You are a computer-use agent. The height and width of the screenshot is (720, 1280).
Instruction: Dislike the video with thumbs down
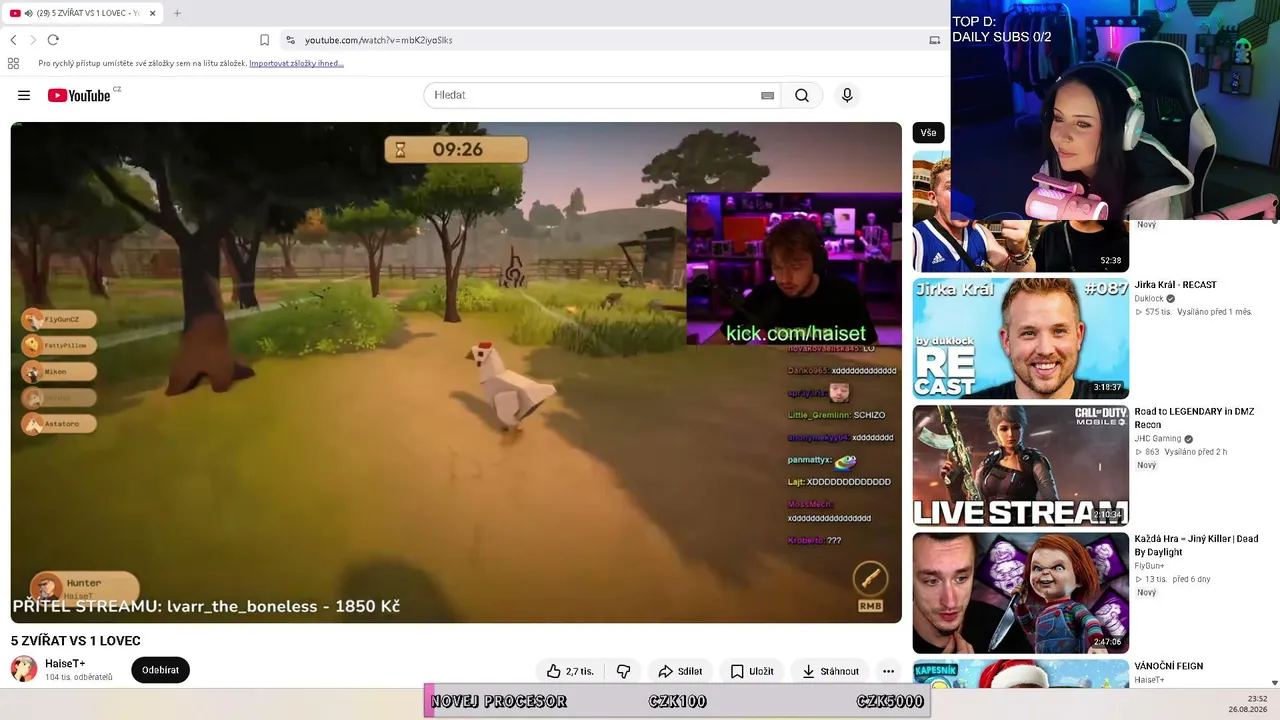click(x=623, y=671)
